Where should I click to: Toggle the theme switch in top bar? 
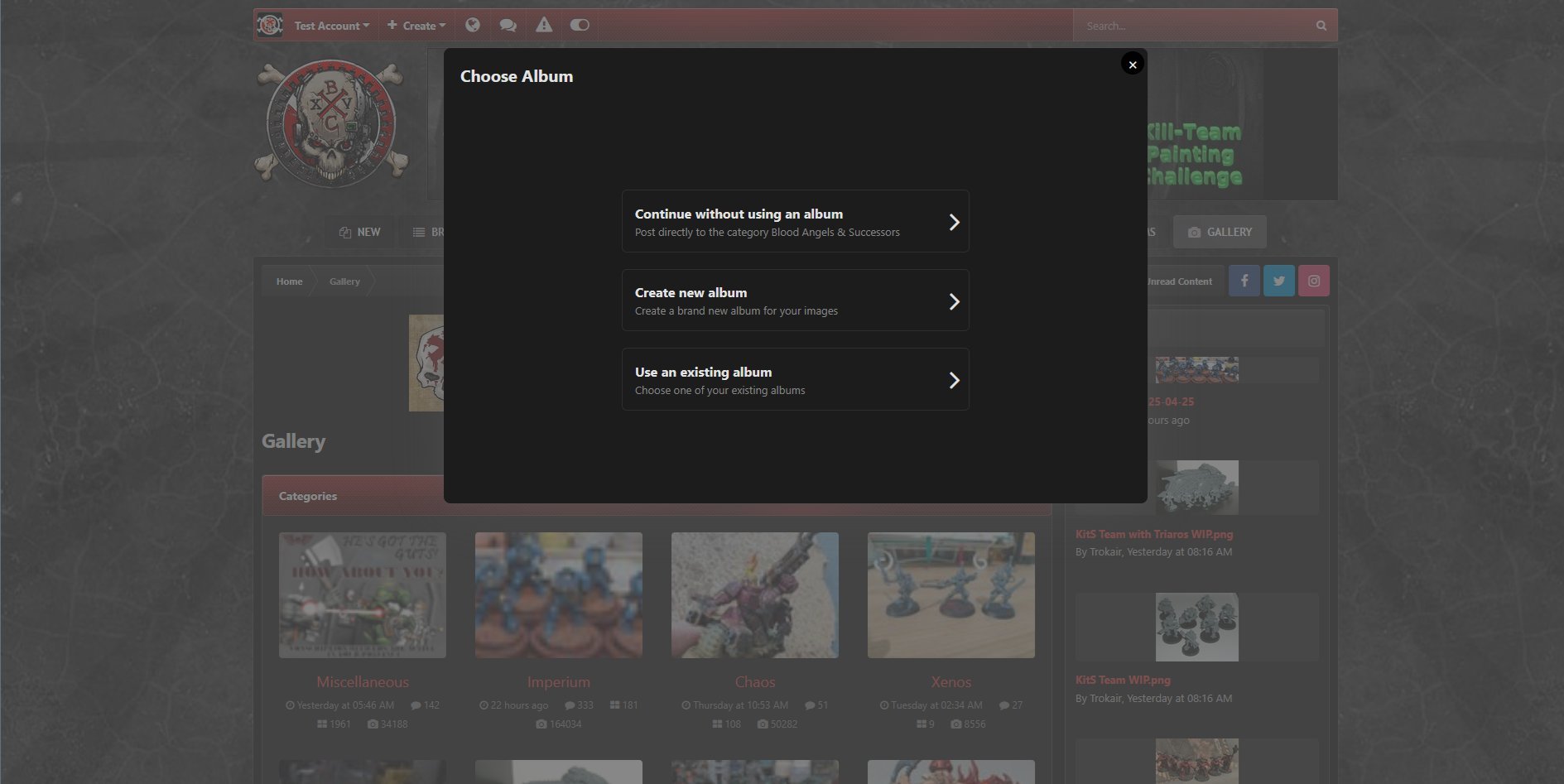pos(580,25)
